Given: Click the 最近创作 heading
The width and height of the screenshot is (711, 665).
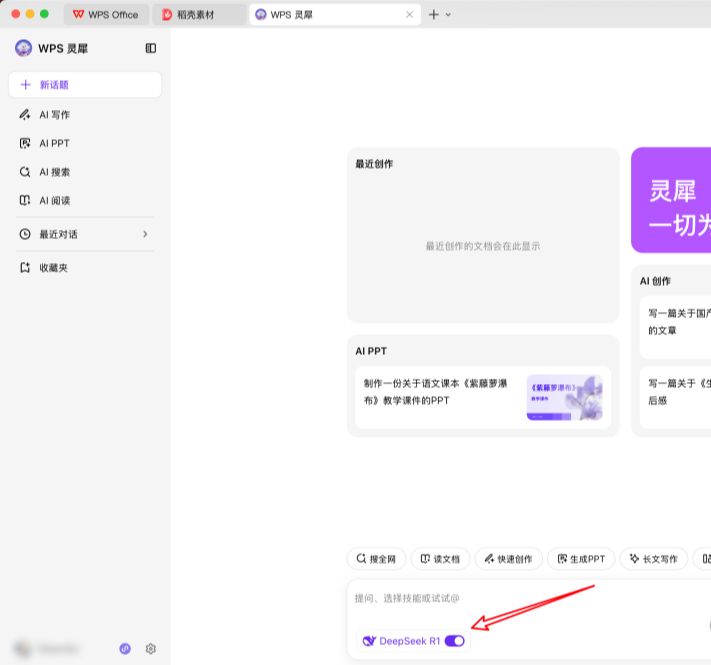Looking at the screenshot, I should tap(374, 164).
